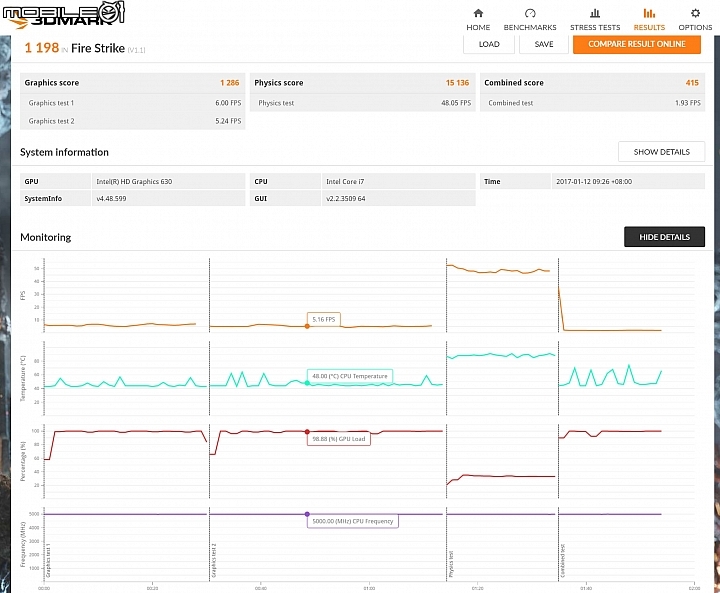The height and width of the screenshot is (593, 720).
Task: Click the CPU Frequency graph marker
Action: pos(307,514)
